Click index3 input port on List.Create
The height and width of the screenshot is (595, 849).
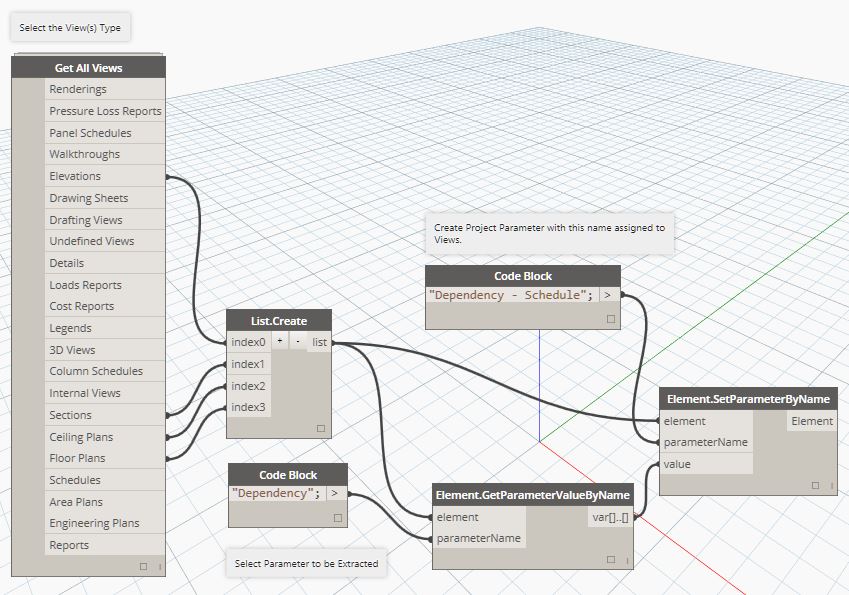[249, 407]
